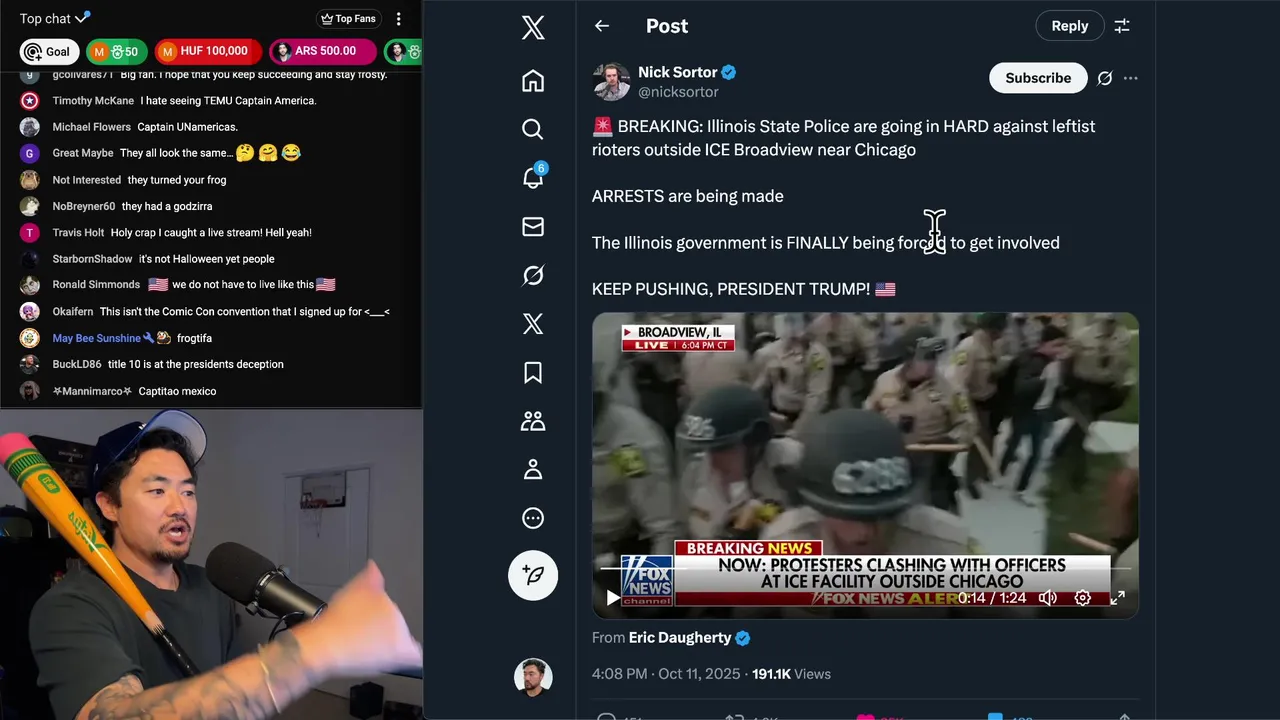Open the Bookmarks icon in sidebar

click(x=533, y=372)
